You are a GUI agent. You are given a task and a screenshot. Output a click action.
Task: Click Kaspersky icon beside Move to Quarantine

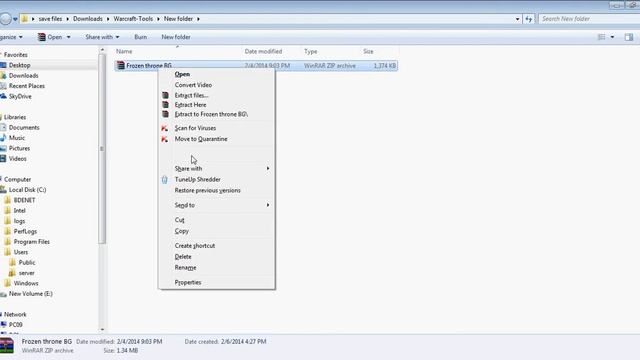click(164, 139)
